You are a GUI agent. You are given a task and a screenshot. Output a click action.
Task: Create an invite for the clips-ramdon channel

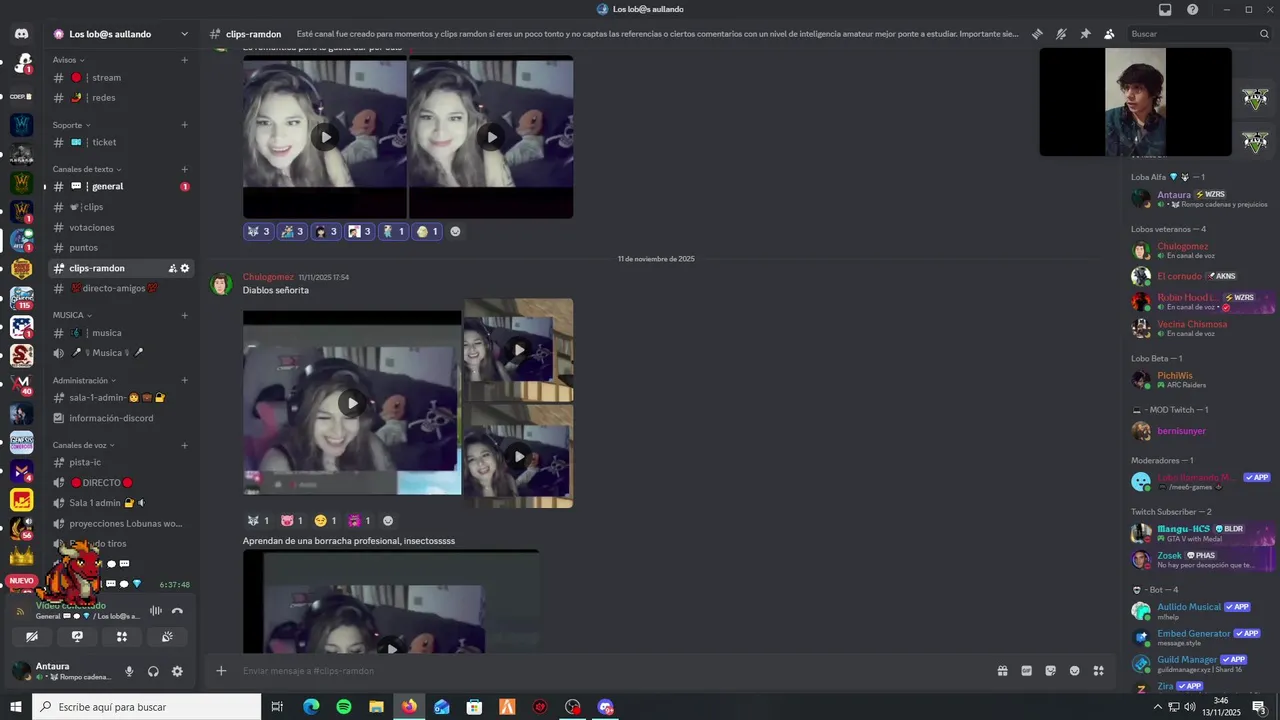click(x=172, y=268)
